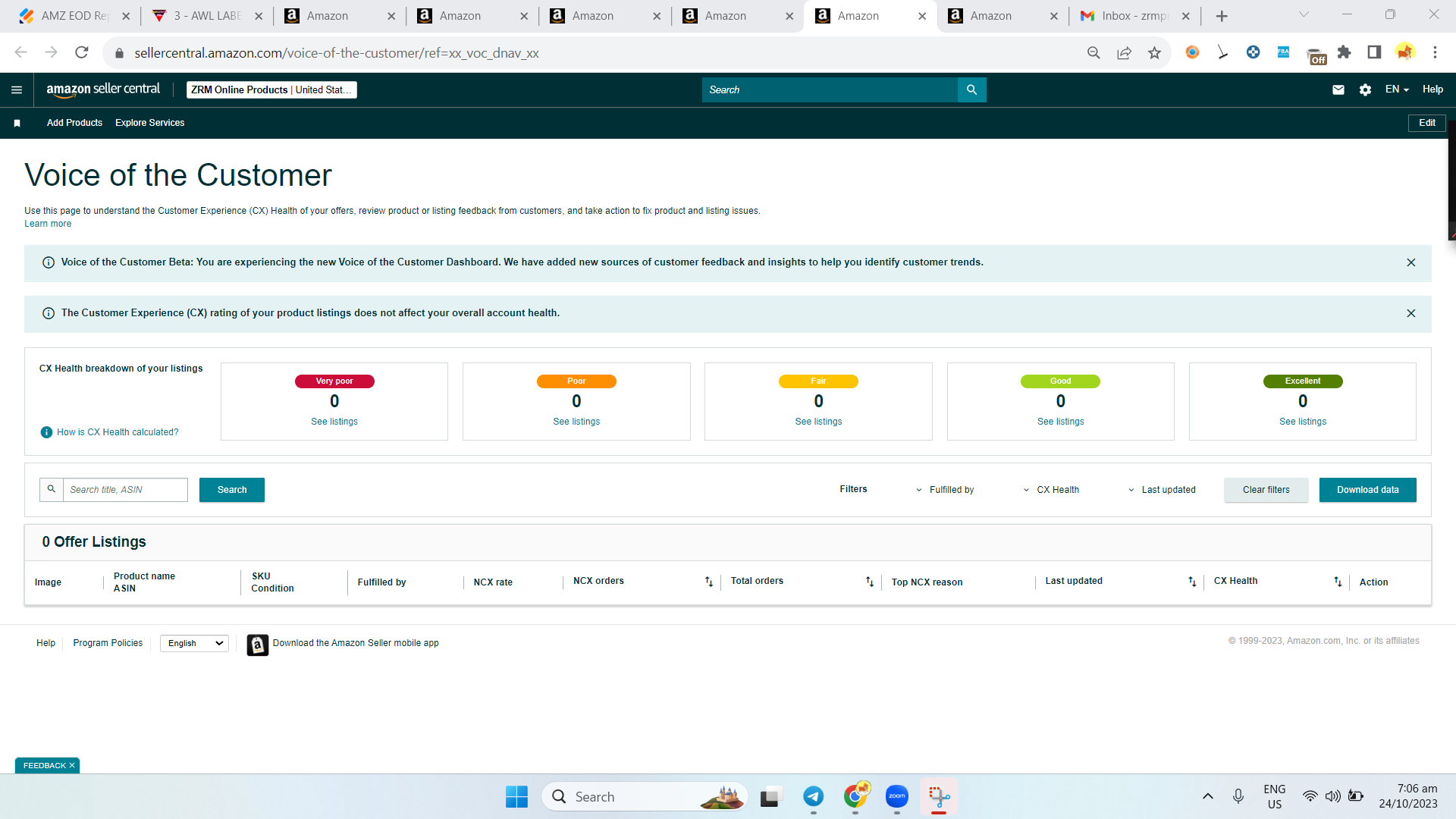
Task: Click the Seller Central header search field
Action: pyautogui.click(x=830, y=89)
